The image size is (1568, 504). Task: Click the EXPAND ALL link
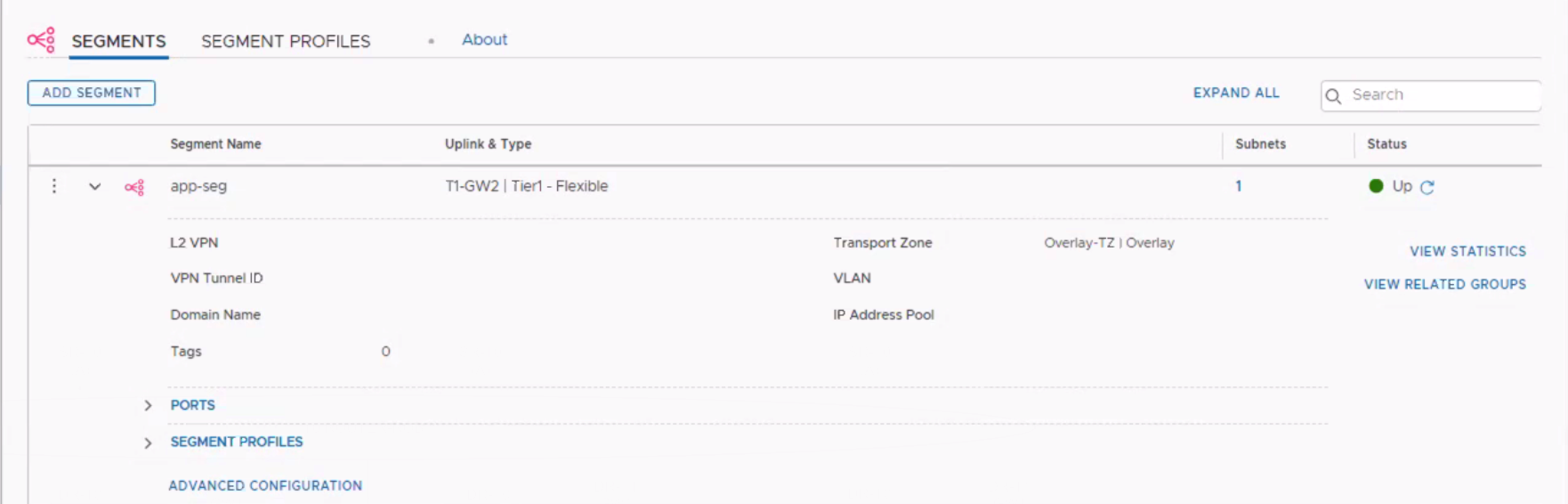[1236, 93]
